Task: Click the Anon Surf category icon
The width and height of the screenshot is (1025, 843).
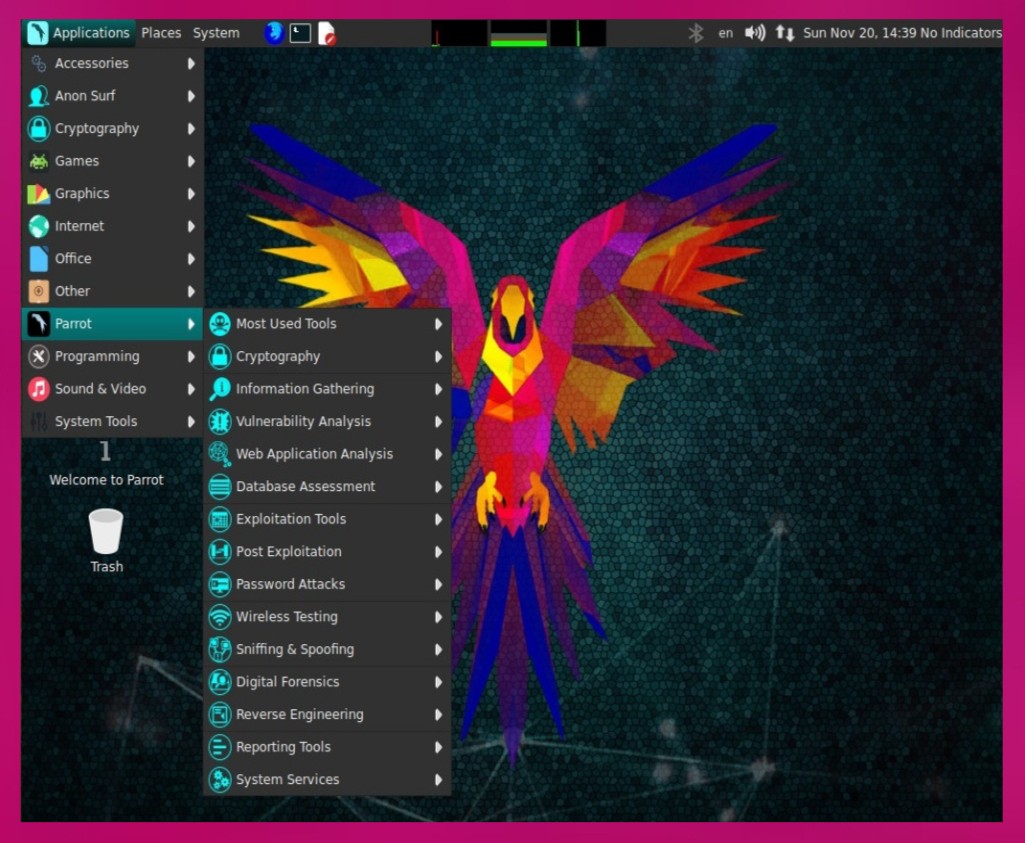Action: coord(39,96)
